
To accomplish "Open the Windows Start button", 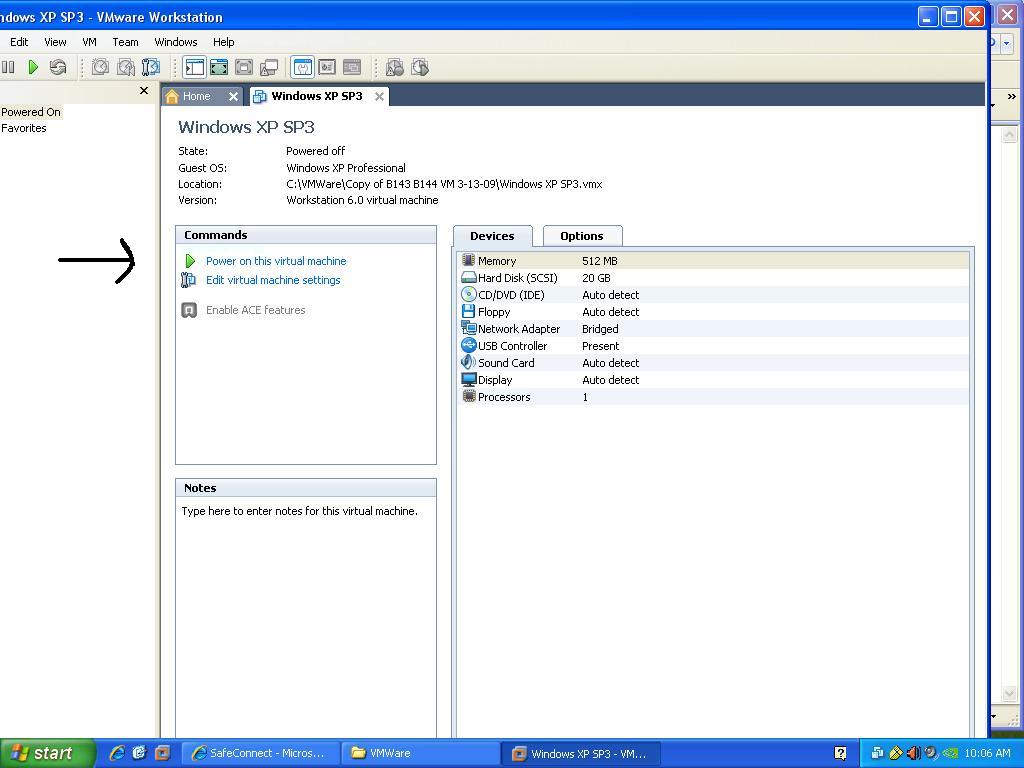I will click(x=46, y=753).
